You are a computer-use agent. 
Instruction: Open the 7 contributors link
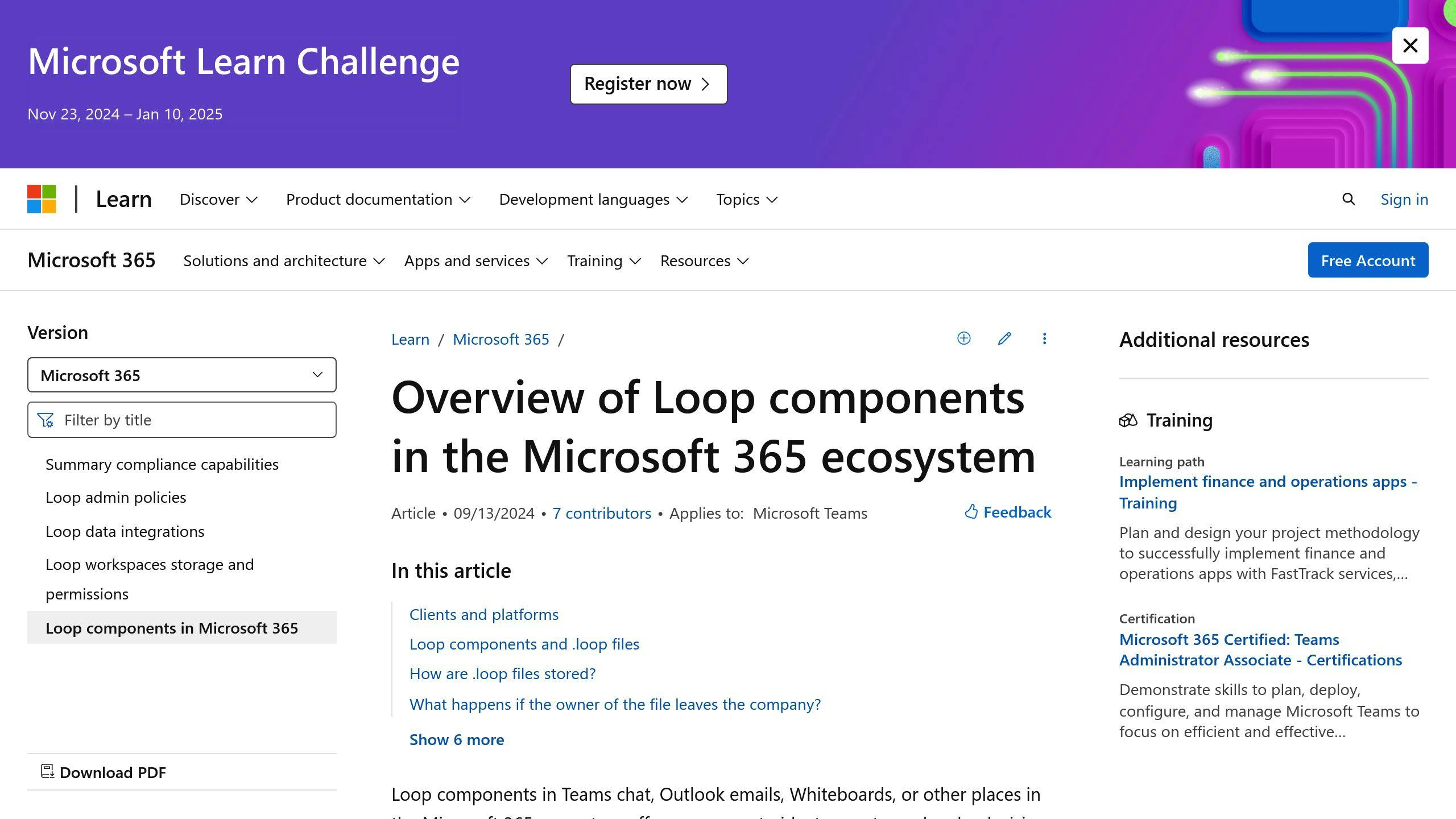point(602,513)
